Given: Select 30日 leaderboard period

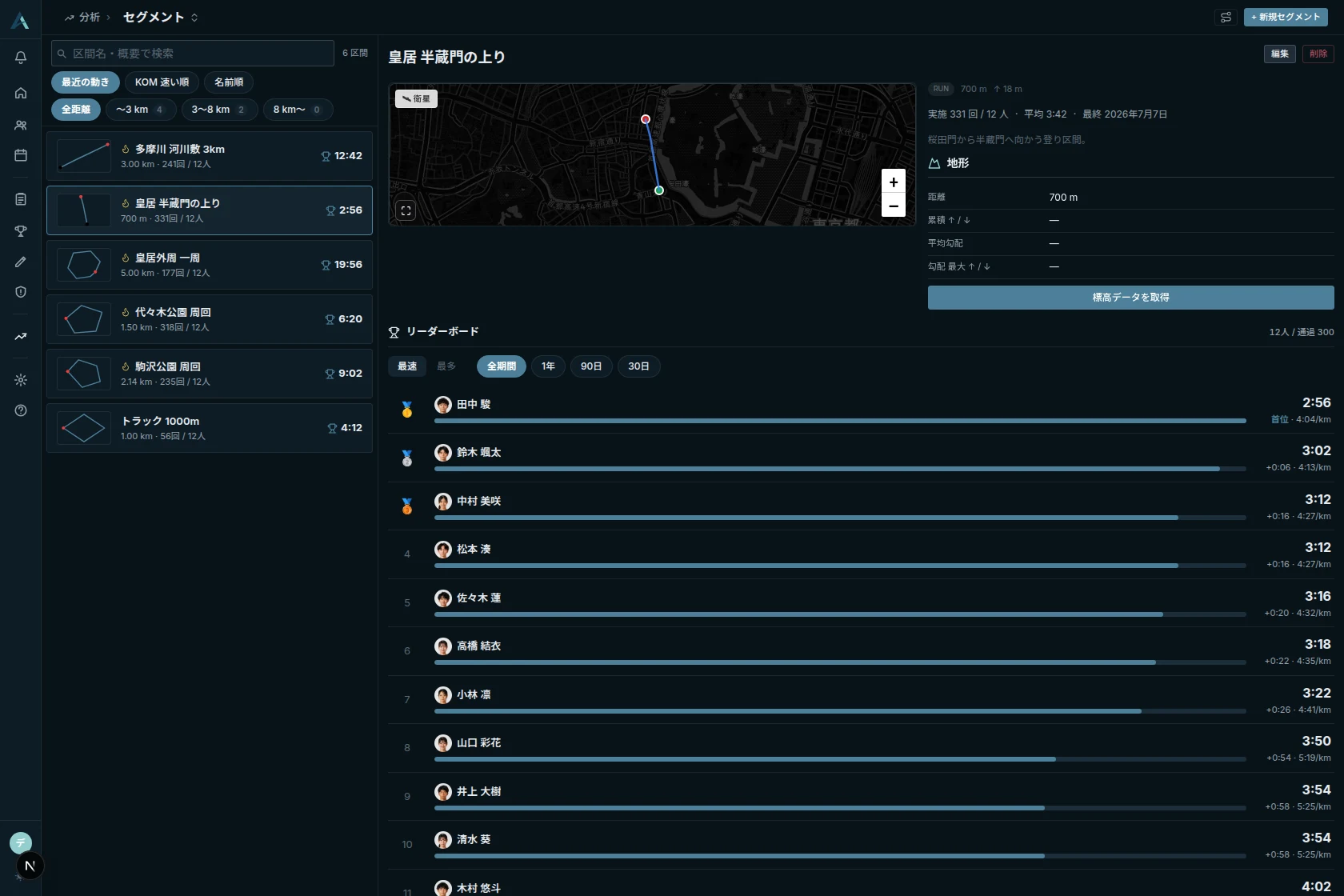Looking at the screenshot, I should 638,366.
